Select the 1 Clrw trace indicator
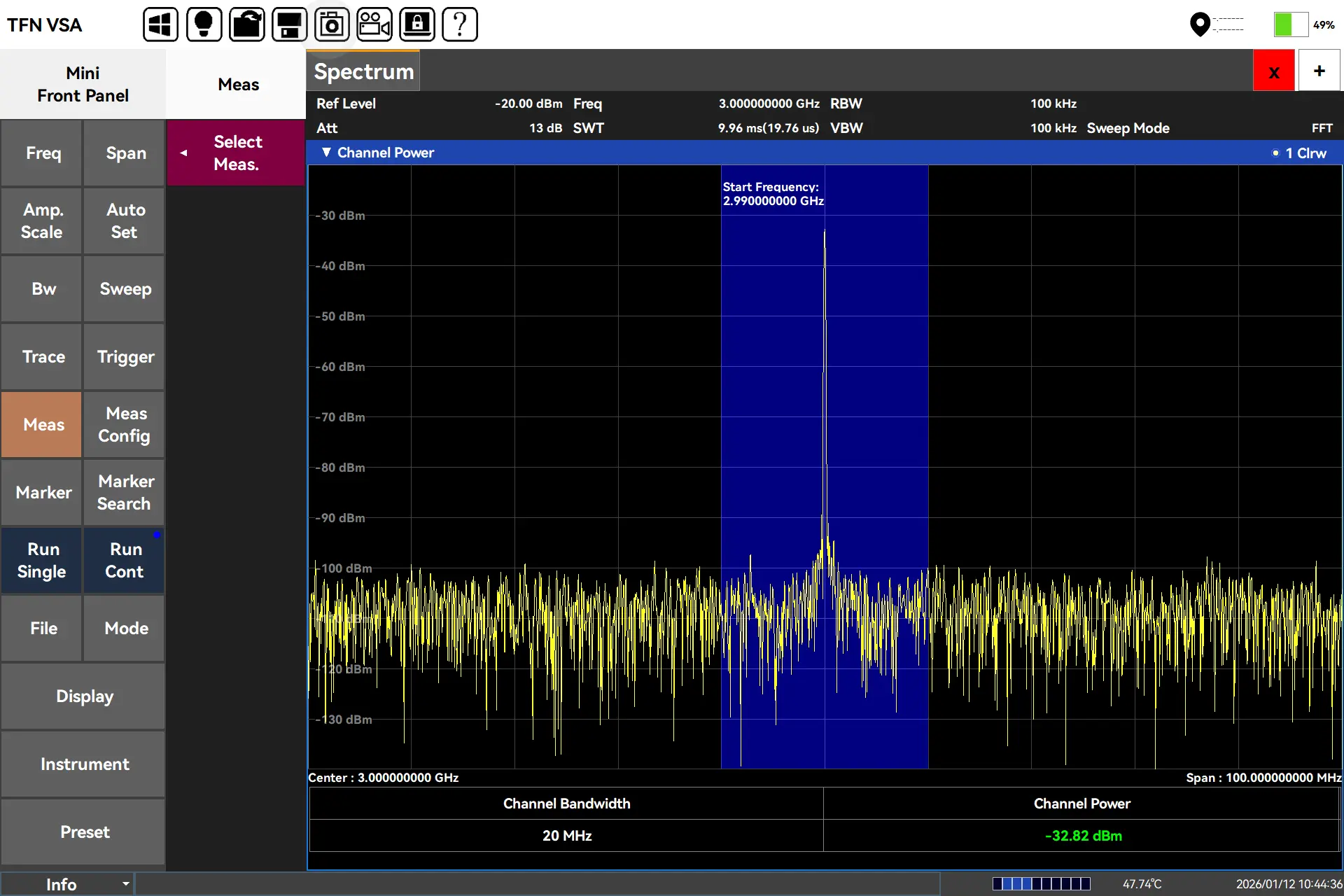1344x896 pixels. (1299, 153)
